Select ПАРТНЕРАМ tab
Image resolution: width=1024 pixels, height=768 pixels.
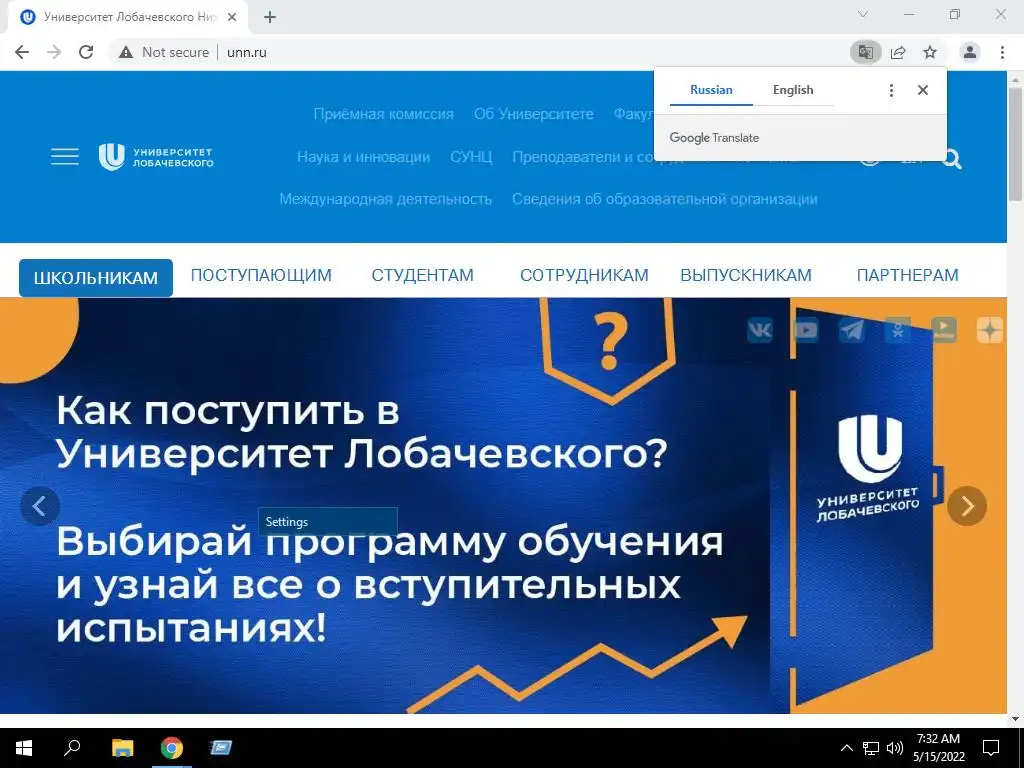(908, 276)
